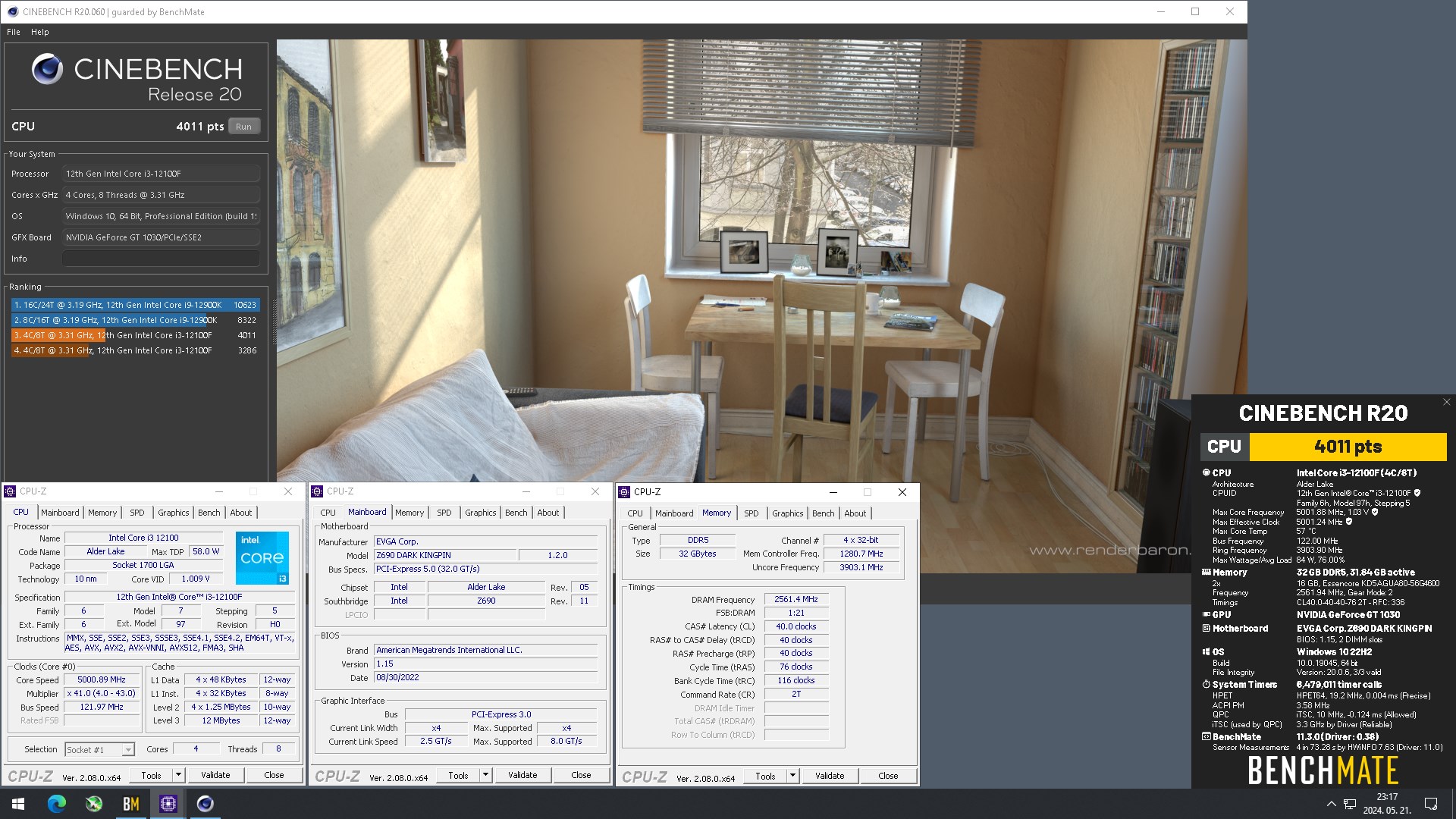This screenshot has height=819, width=1456.
Task: Open Memory tab in first CPU-Z window
Action: tap(102, 513)
